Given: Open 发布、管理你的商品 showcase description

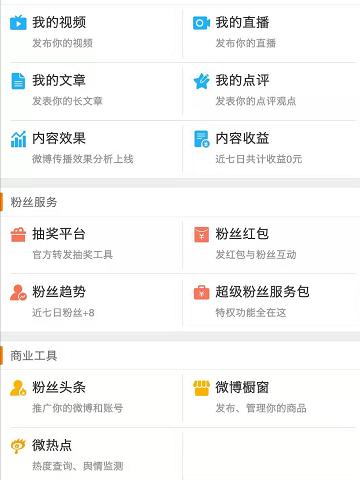Looking at the screenshot, I should coord(261,408).
